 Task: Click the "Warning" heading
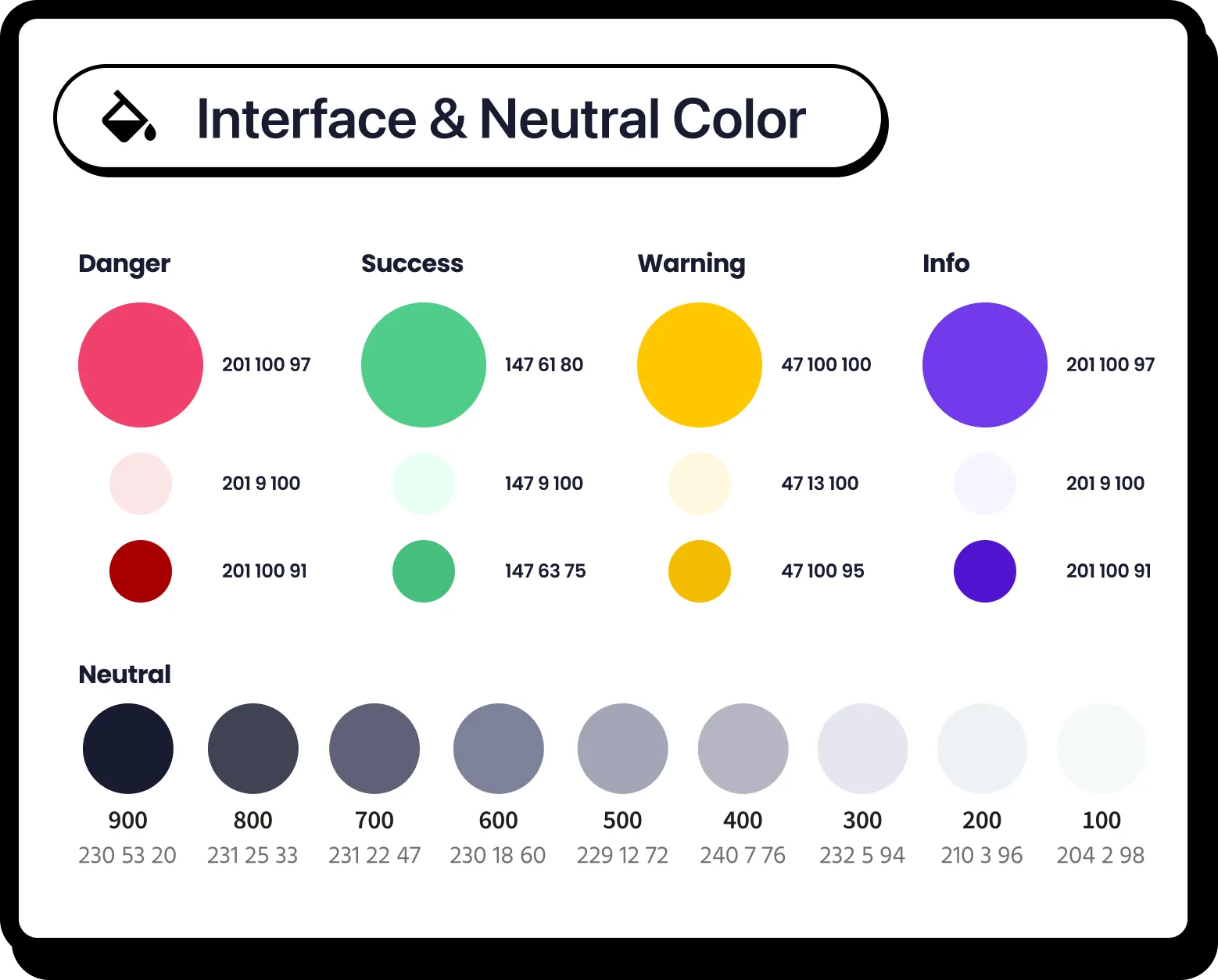692,264
